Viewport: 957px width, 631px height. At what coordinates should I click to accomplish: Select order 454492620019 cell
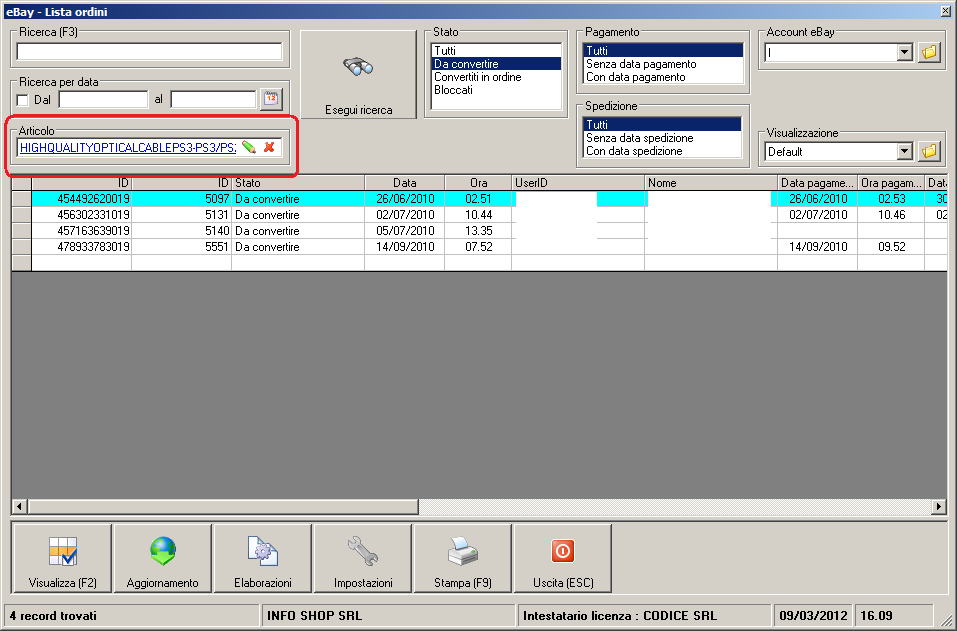click(82, 198)
